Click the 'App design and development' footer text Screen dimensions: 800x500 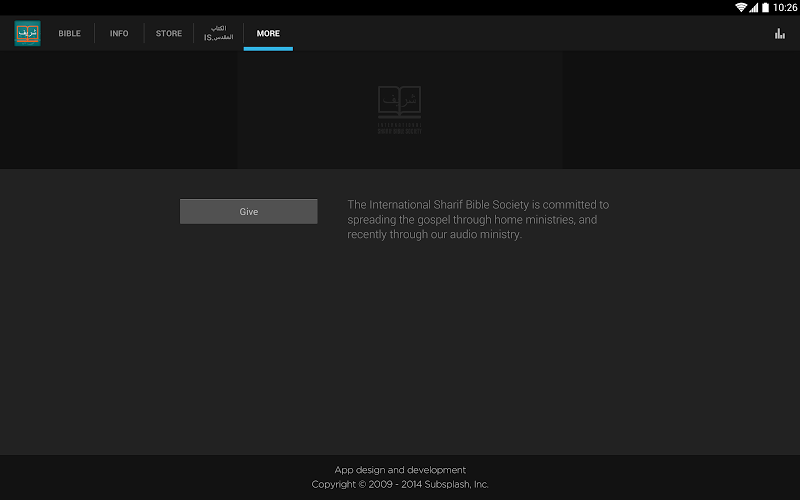[x=400, y=469]
